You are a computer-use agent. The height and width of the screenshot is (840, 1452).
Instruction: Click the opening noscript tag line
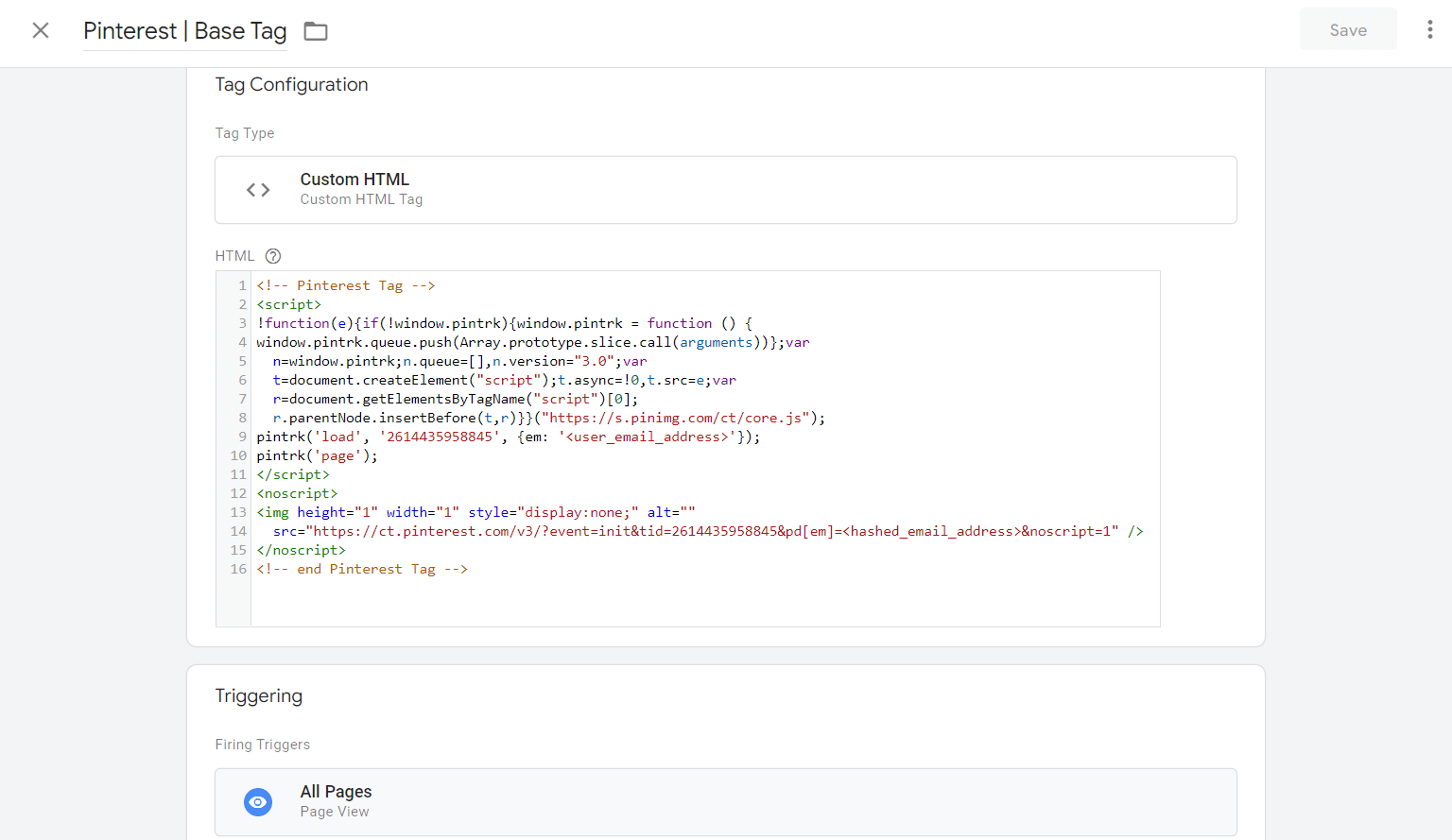[x=297, y=493]
